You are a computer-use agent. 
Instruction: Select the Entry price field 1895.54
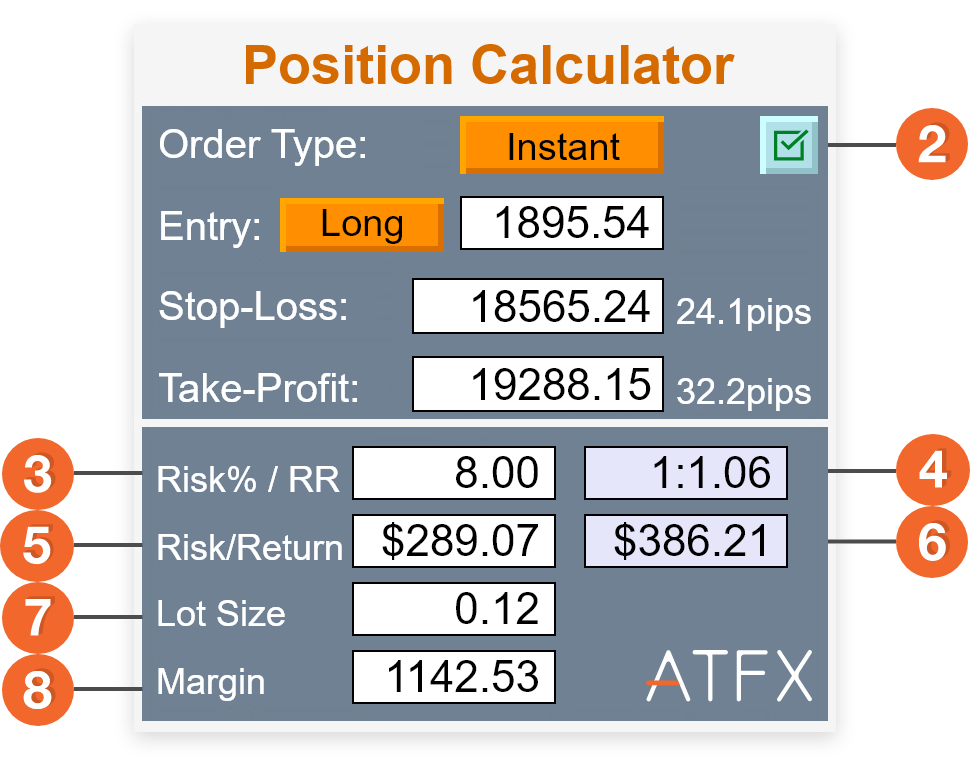562,223
